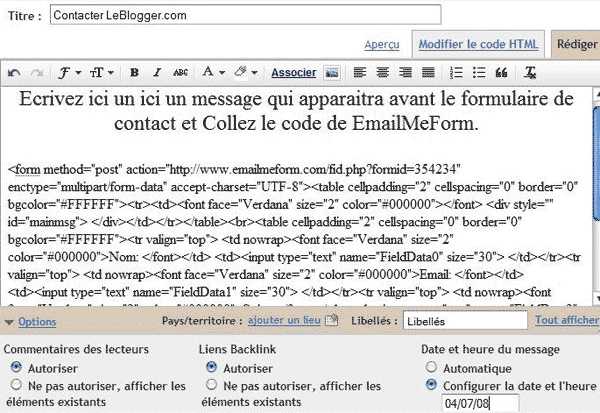Collapse the Options section triangle
Viewport: 600px width, 413px height.
[x=9, y=322]
